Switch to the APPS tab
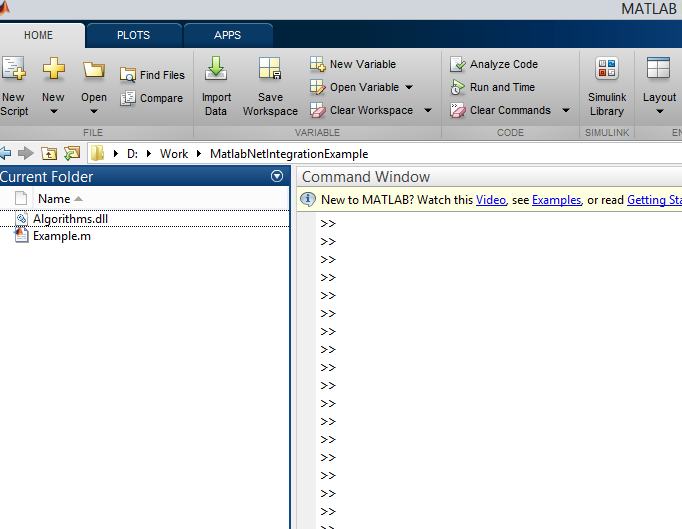Screen dimensions: 682x529 pyautogui.click(x=227, y=35)
